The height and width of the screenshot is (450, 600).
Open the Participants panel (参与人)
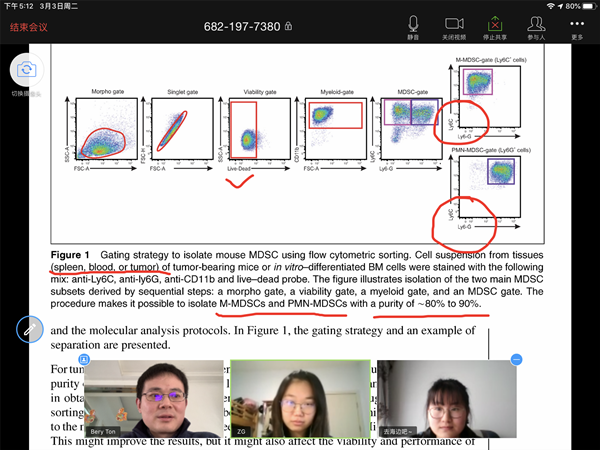536,26
